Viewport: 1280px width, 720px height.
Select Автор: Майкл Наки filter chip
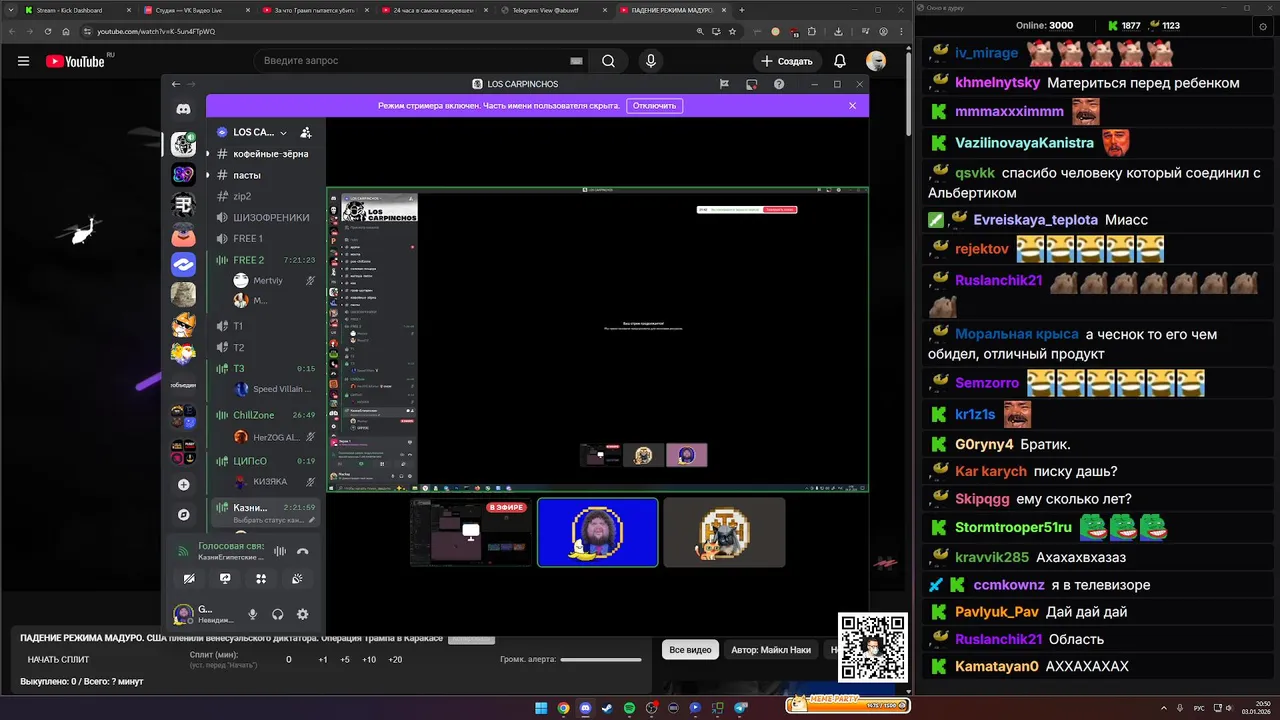(771, 650)
